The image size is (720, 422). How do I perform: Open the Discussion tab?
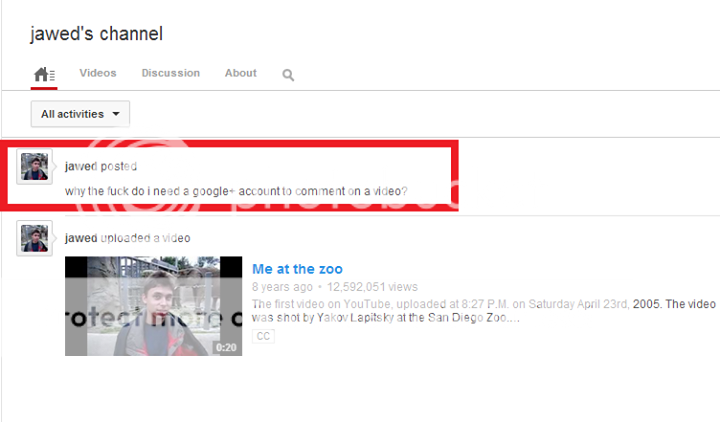coord(171,73)
